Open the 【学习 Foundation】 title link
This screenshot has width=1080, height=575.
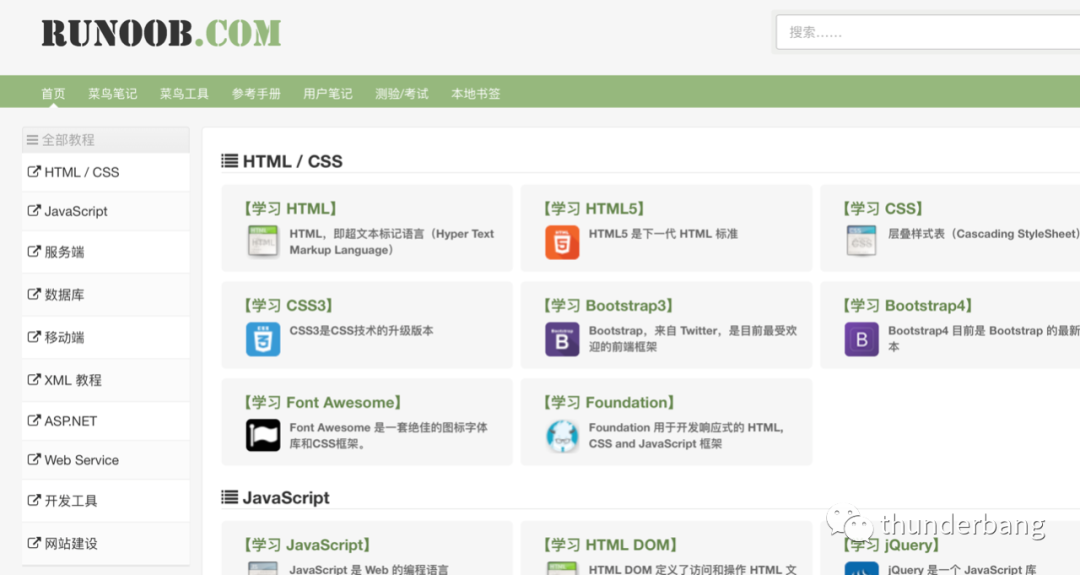pos(609,403)
